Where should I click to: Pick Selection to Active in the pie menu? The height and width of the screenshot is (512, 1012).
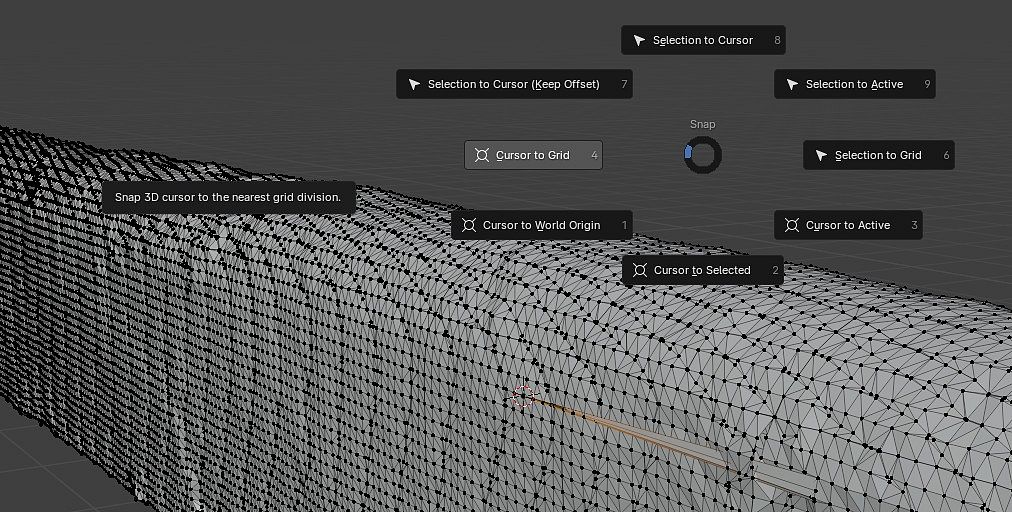(854, 85)
